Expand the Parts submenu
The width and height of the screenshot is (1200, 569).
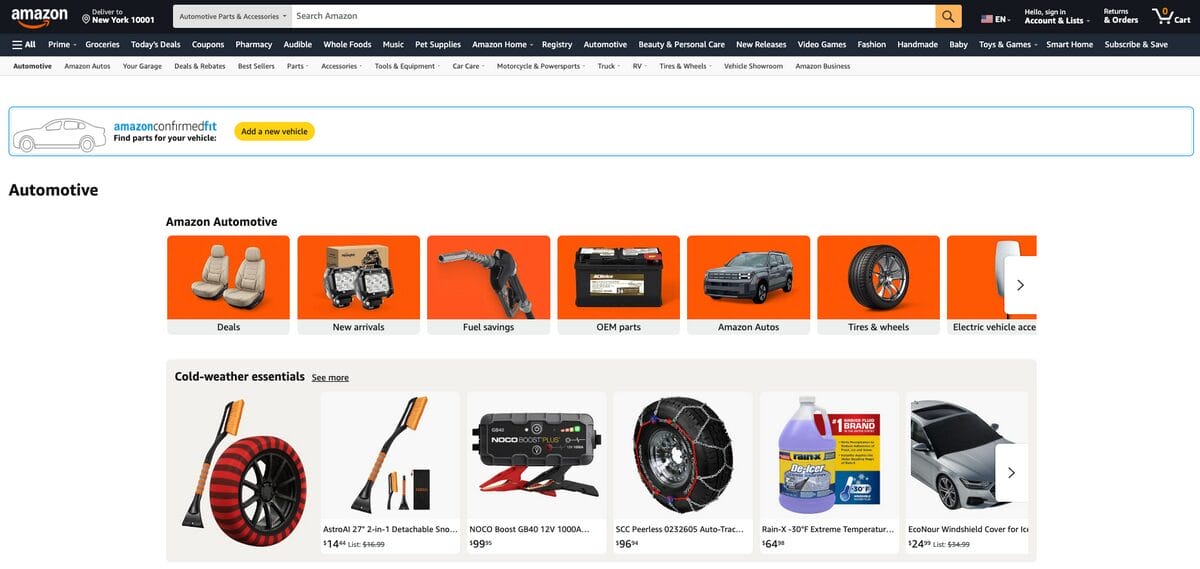point(298,66)
